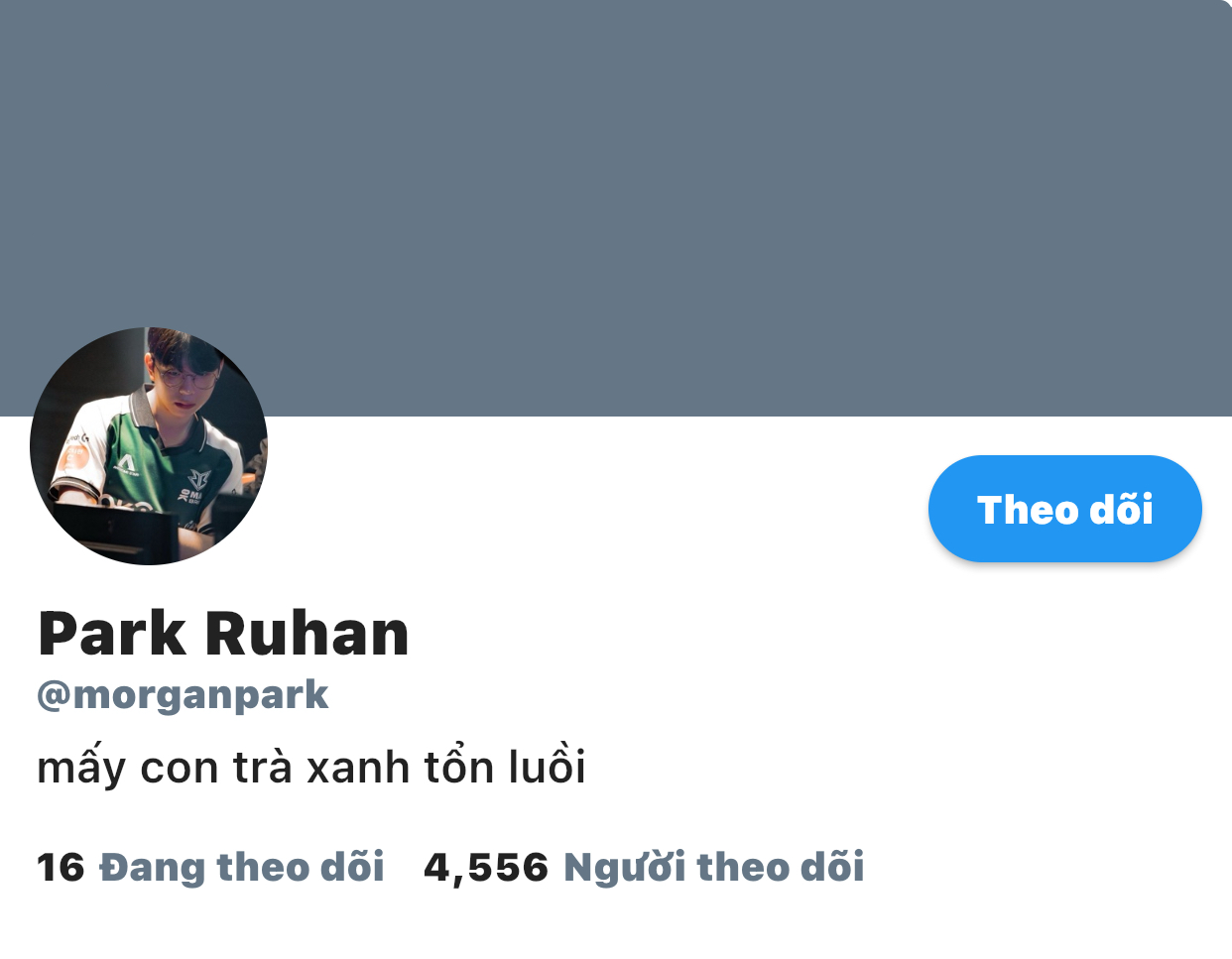Open the Người theo dõi followers list
This screenshot has width=1232, height=959.
point(714,867)
